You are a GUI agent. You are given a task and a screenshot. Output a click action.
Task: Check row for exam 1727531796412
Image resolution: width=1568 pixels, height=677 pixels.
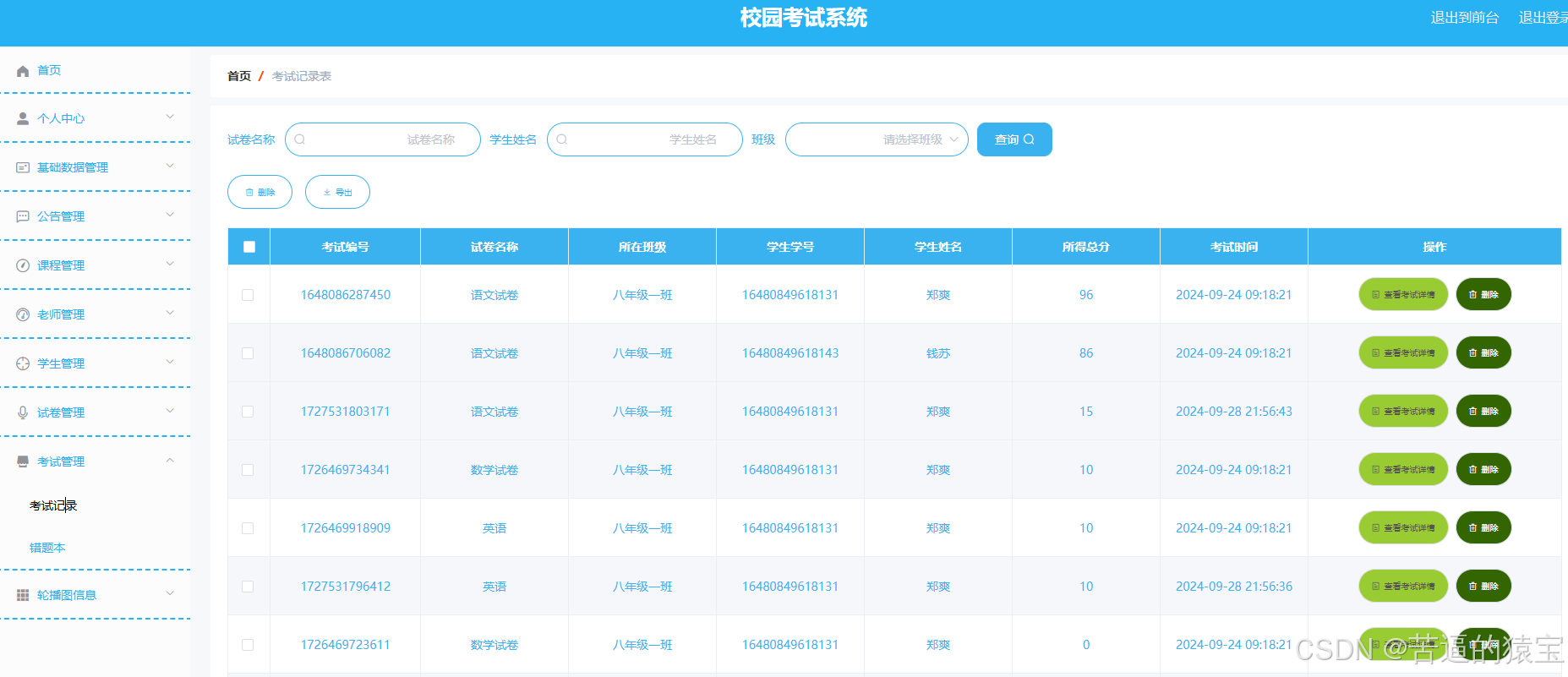pos(248,587)
